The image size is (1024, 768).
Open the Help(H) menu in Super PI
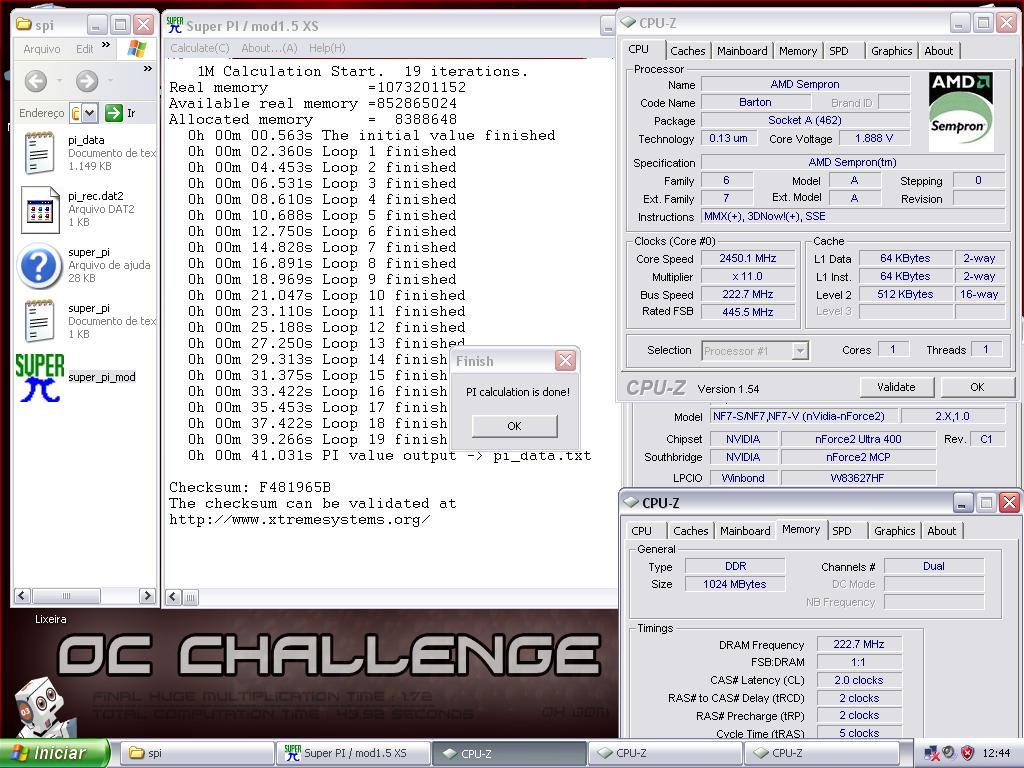327,48
